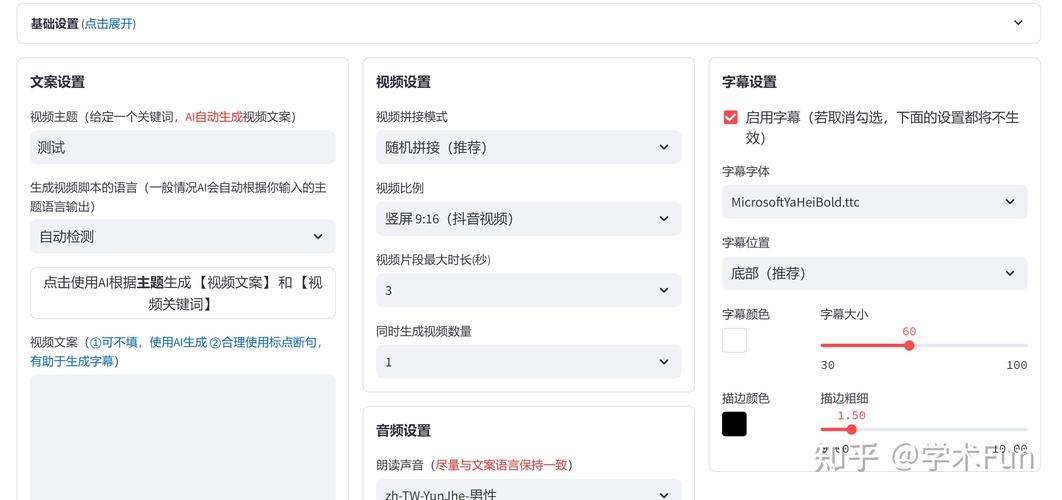Click the 视频片段最大时长(秒) label

click(x=432, y=259)
